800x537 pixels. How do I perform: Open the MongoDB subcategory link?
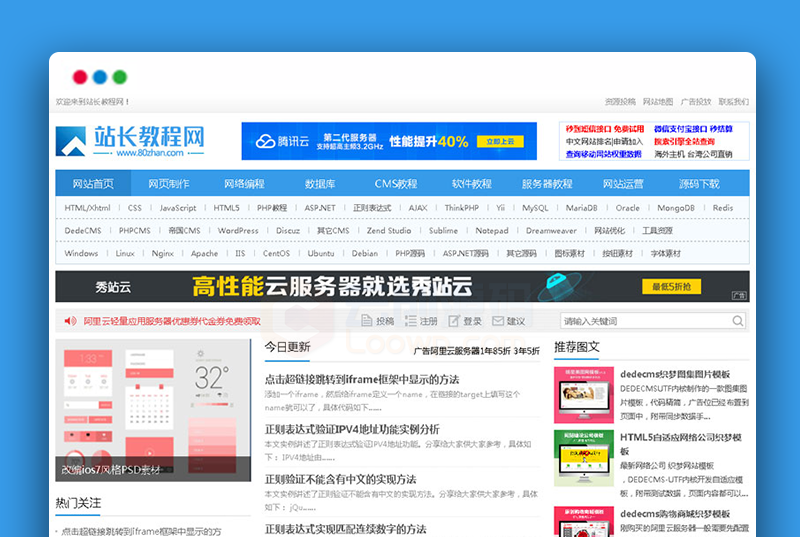(x=676, y=208)
